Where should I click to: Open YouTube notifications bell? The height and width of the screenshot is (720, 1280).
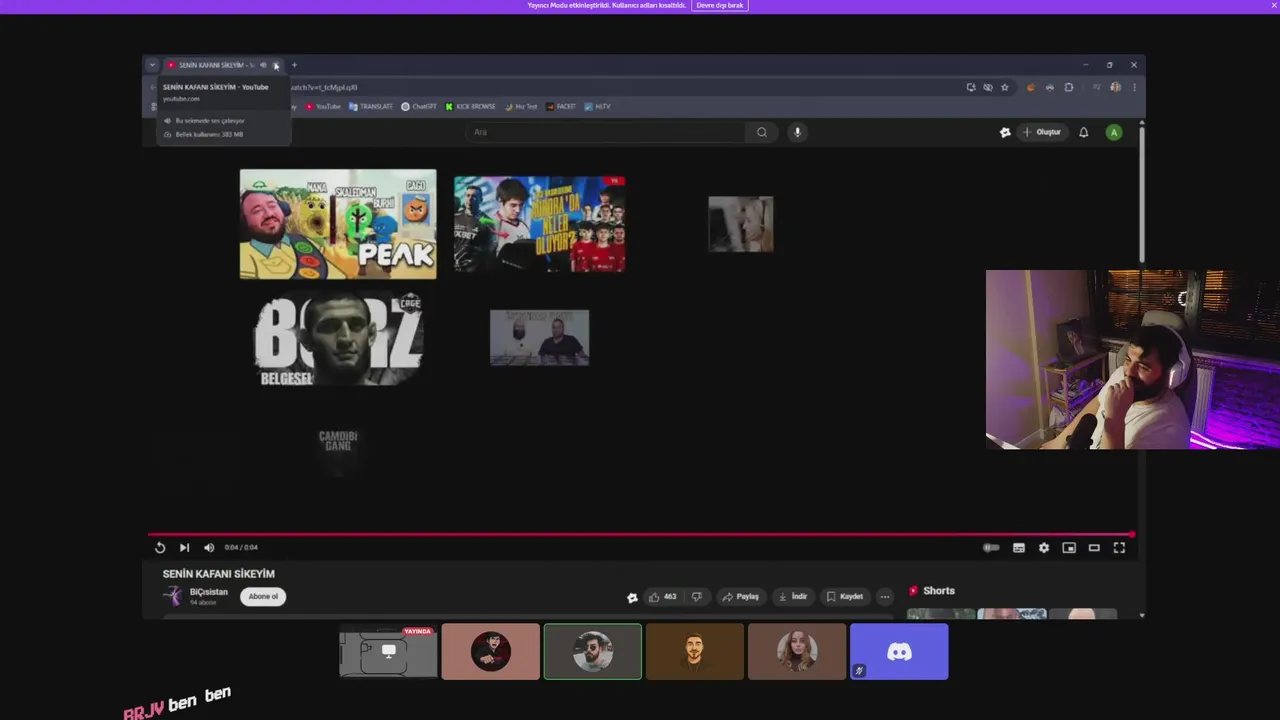1083,132
